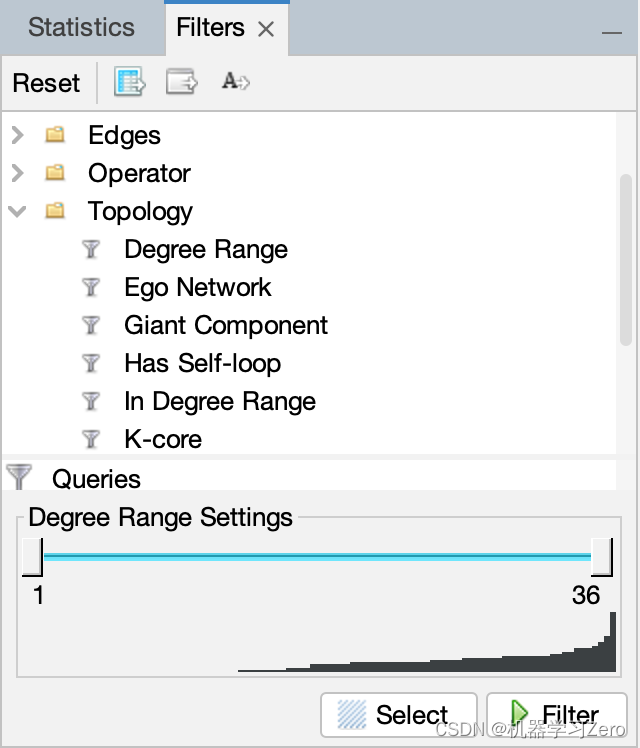This screenshot has height=748, width=640.
Task: Click the left degree range slider handle
Action: [x=32, y=557]
